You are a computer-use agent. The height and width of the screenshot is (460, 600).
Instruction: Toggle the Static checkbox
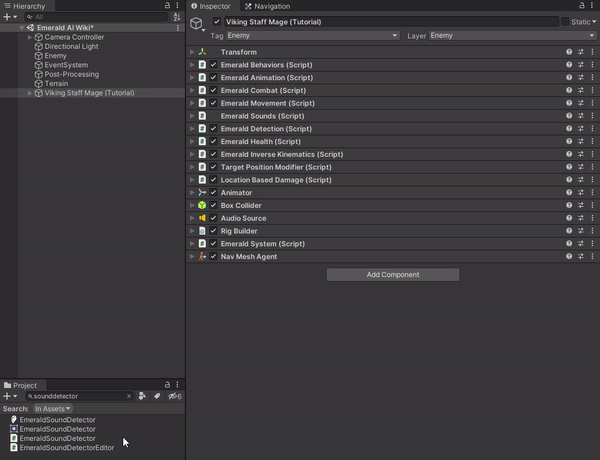565,21
